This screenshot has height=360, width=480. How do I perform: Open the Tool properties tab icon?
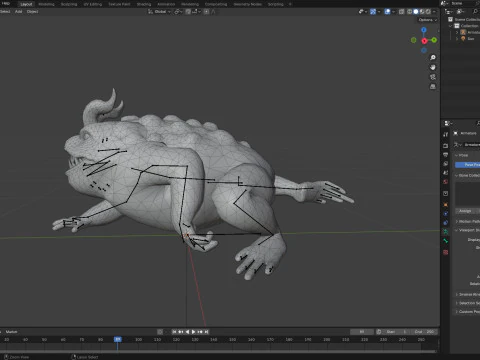coord(446,135)
